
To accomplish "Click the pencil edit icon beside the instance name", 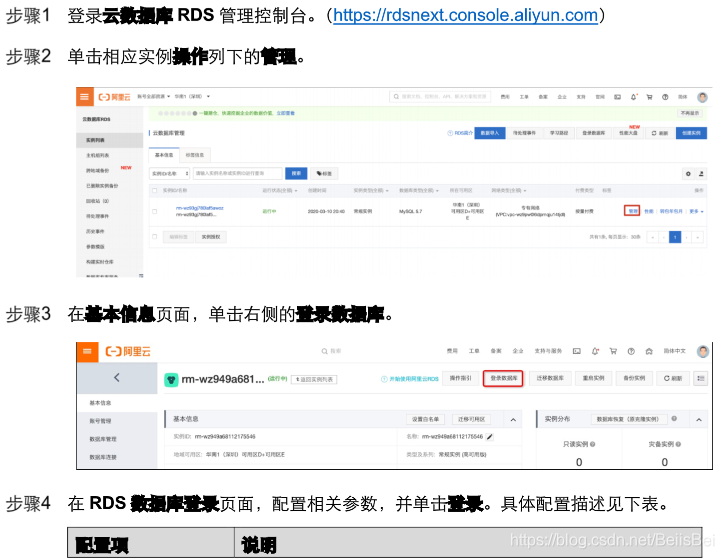I will pos(490,437).
